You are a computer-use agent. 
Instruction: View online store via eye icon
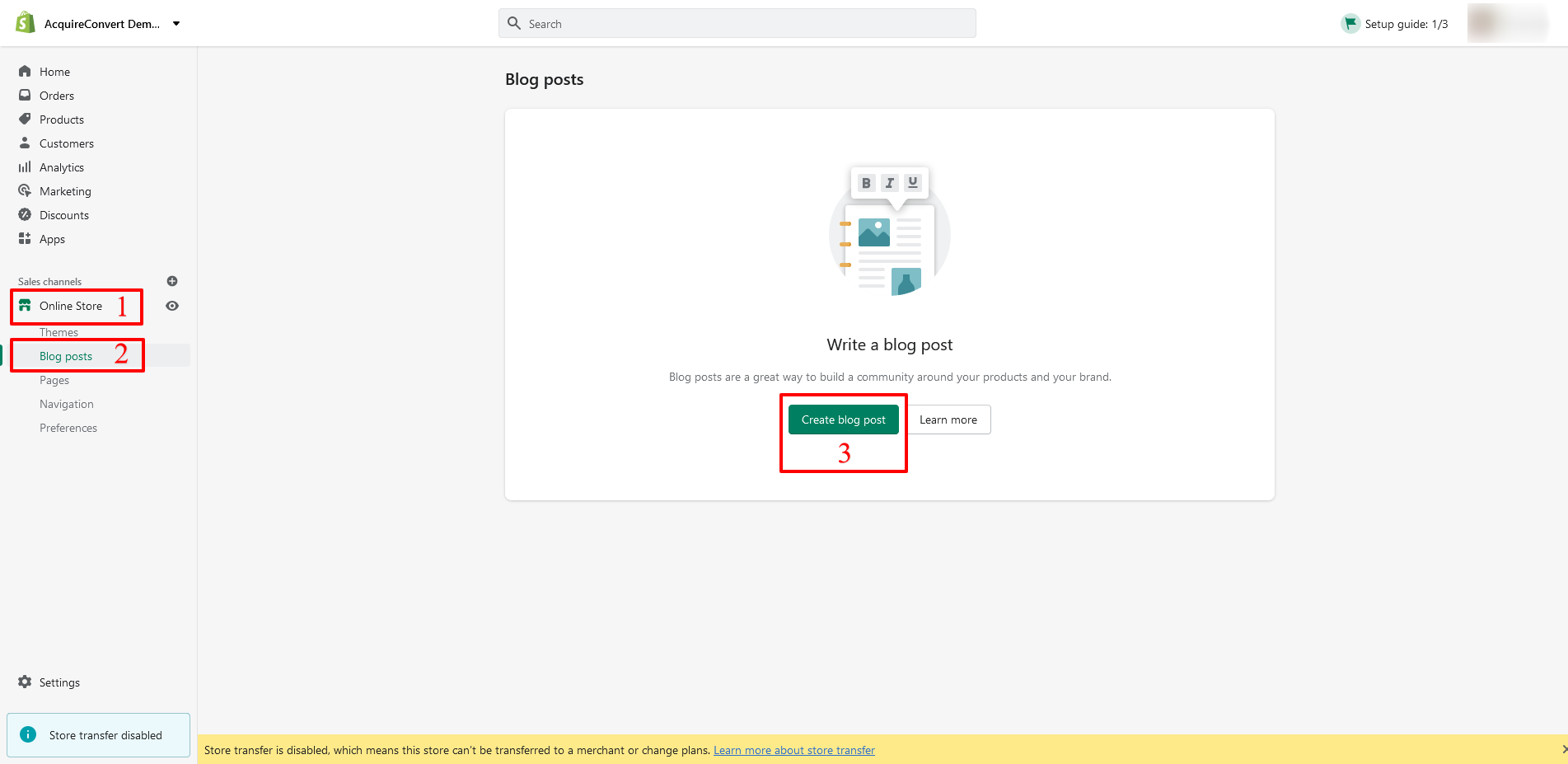click(x=172, y=306)
